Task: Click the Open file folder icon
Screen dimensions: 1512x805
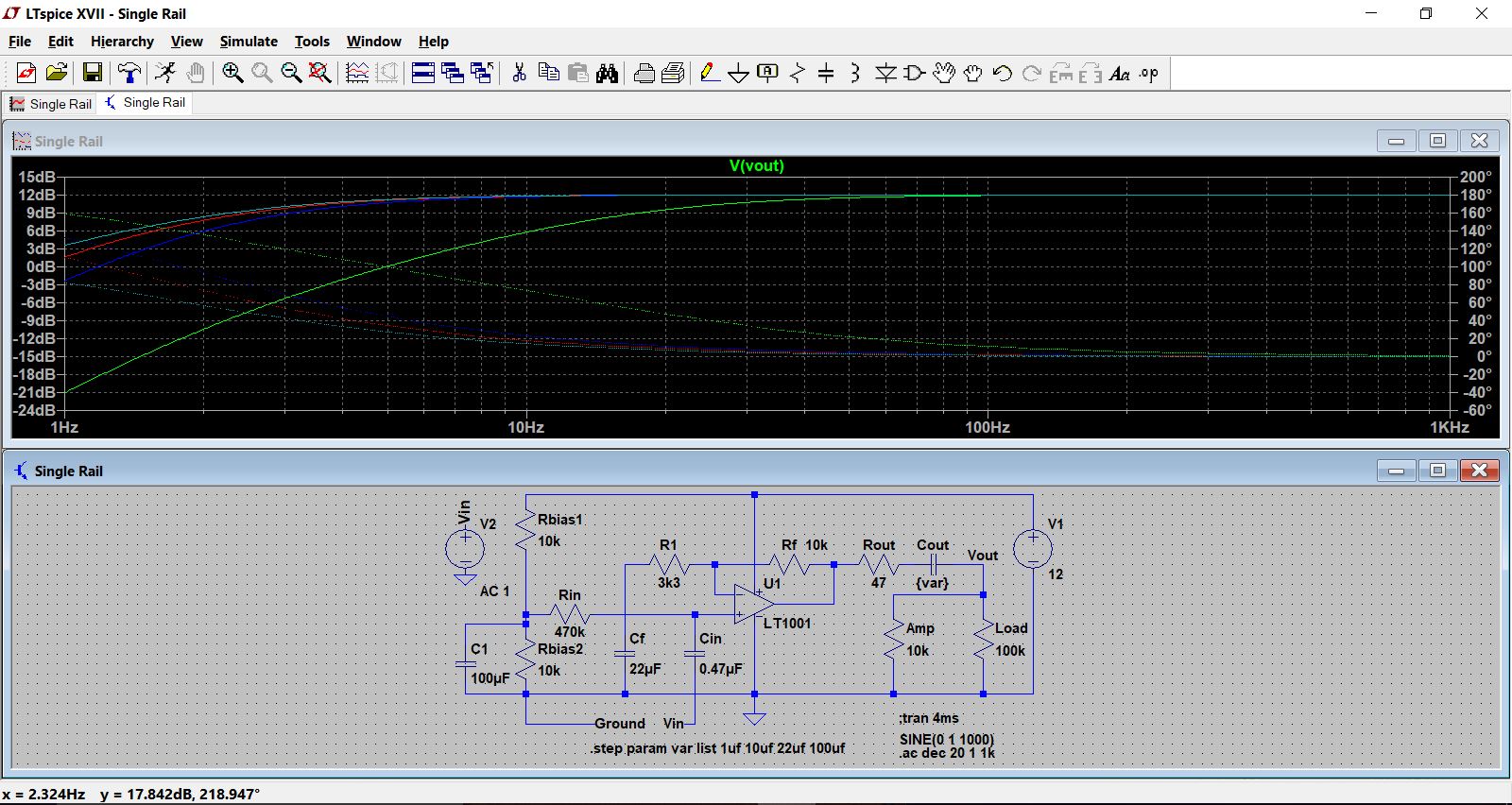Action: (x=57, y=73)
